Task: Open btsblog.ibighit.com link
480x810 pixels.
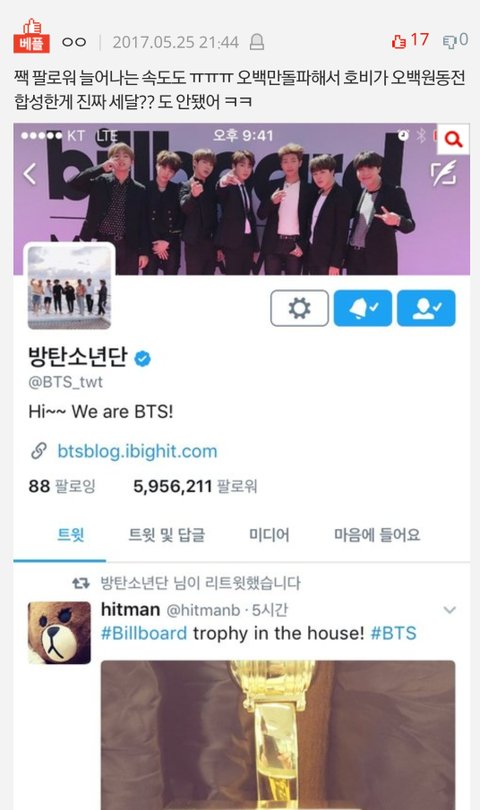Action: pyautogui.click(x=137, y=451)
